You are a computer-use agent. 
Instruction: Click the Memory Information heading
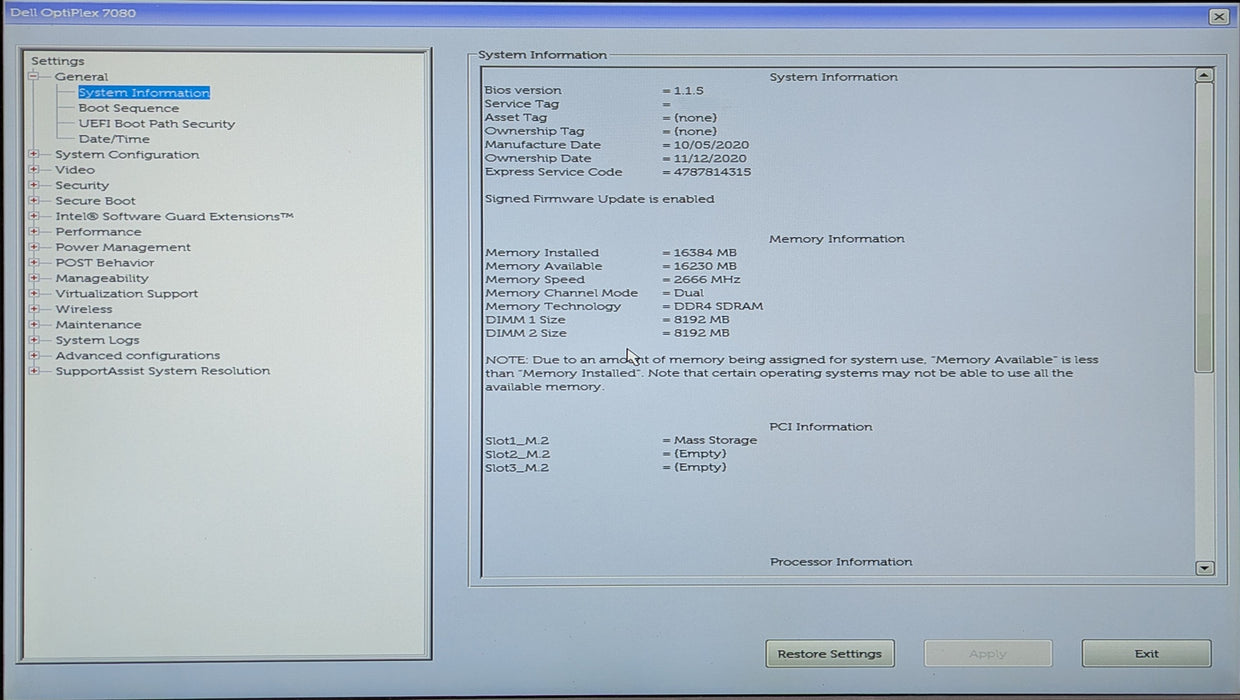(x=837, y=239)
